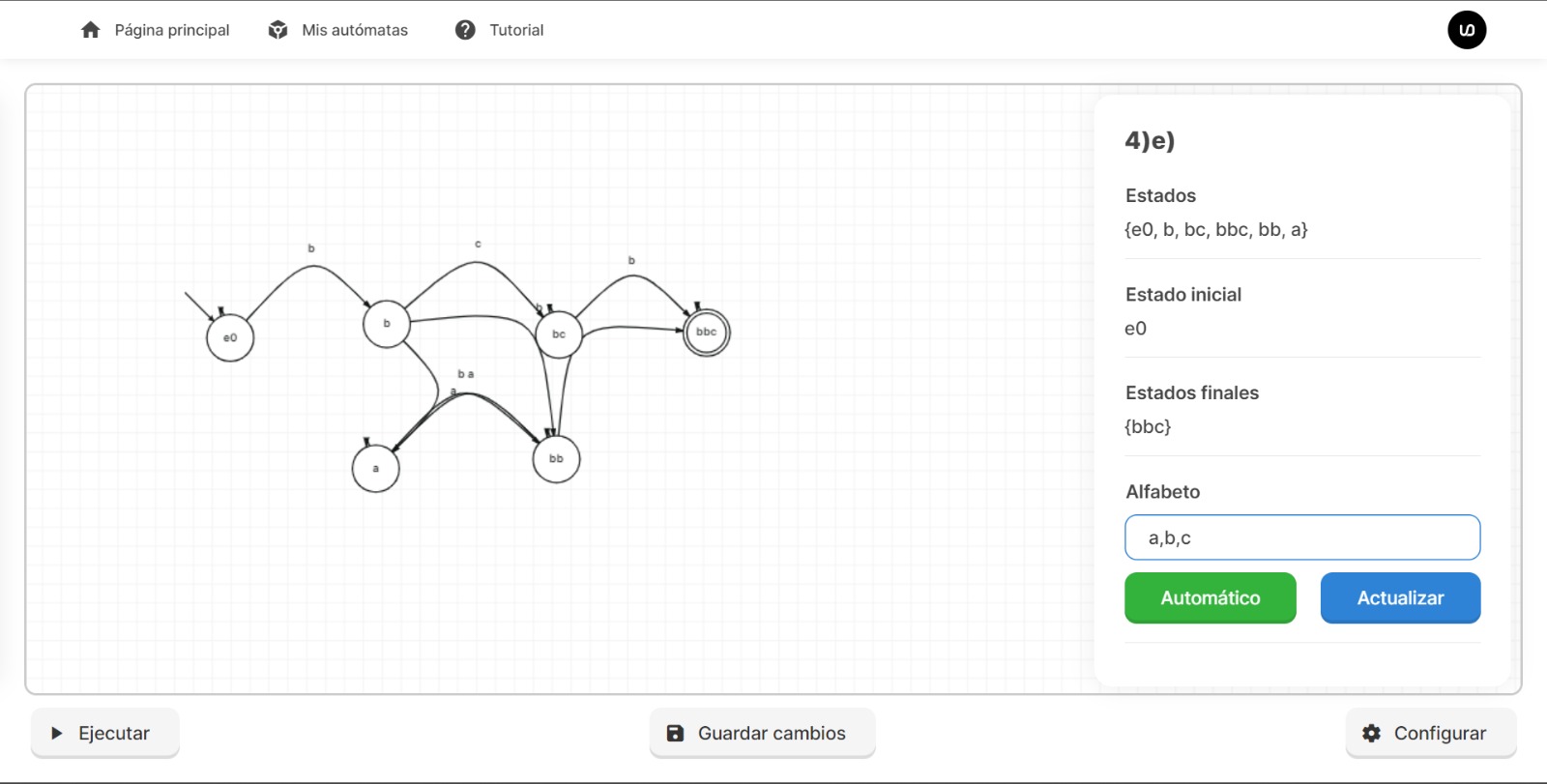Open the Tutorial link

[x=516, y=30]
